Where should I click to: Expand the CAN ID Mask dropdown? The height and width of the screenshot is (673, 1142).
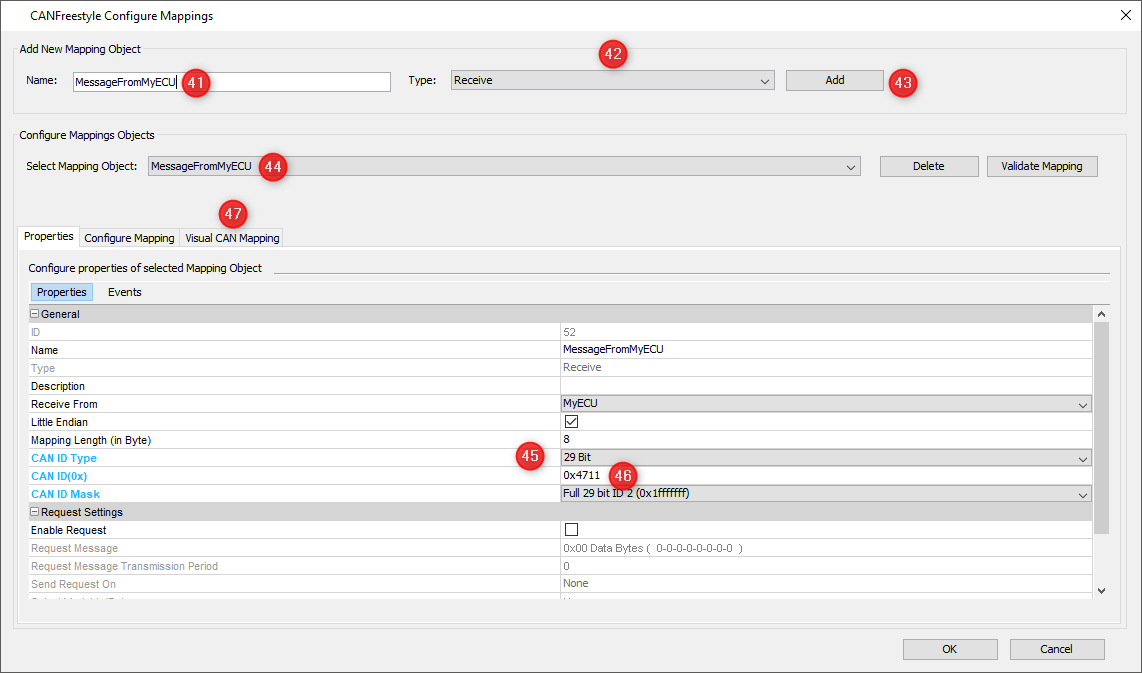coord(825,494)
